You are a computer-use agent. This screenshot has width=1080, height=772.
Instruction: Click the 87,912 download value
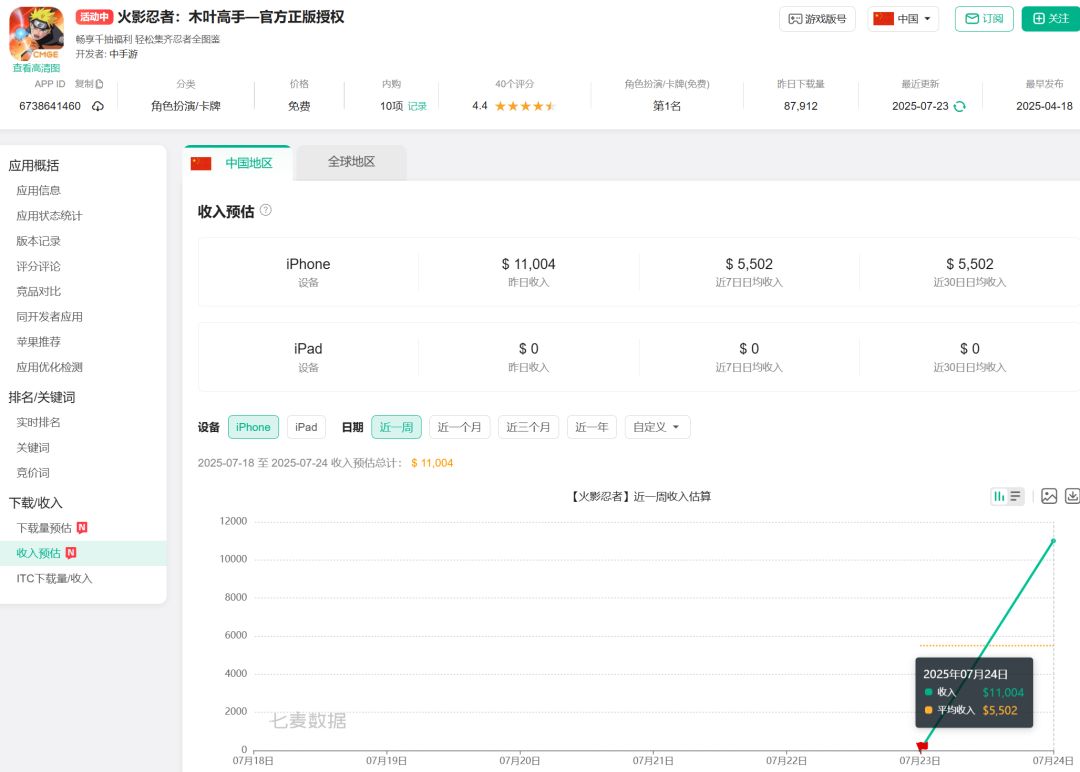[800, 106]
